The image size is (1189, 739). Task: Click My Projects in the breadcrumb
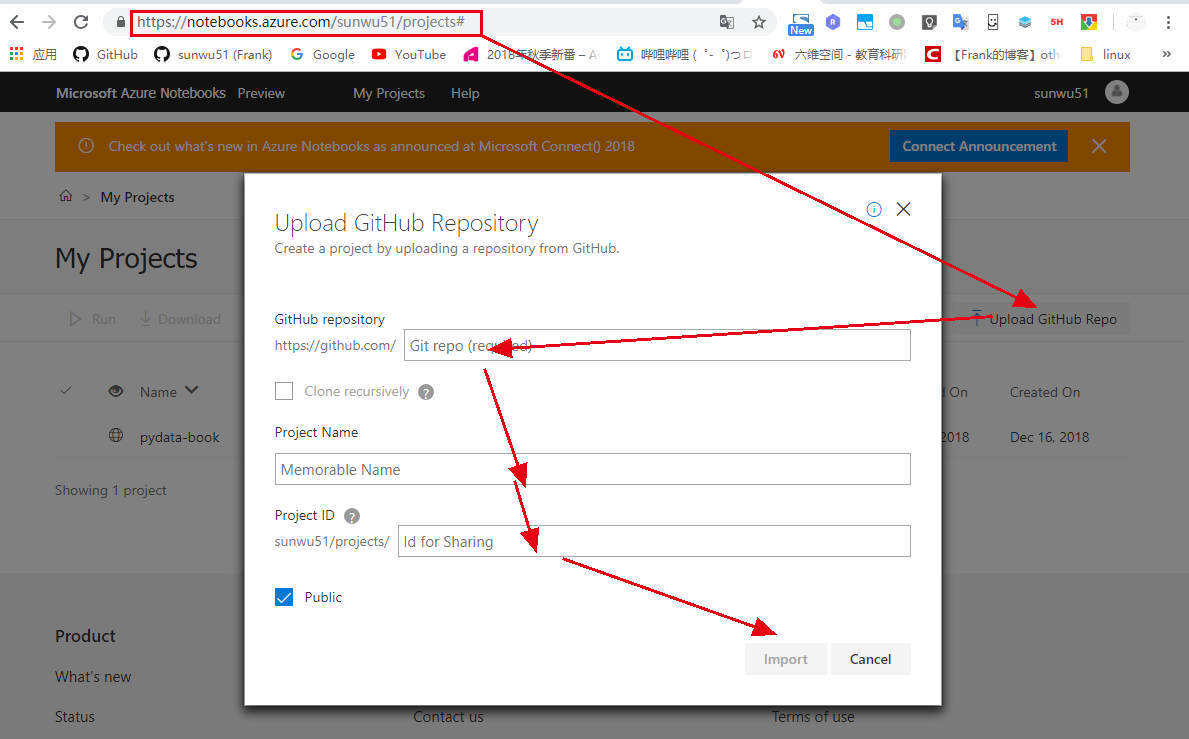[137, 197]
